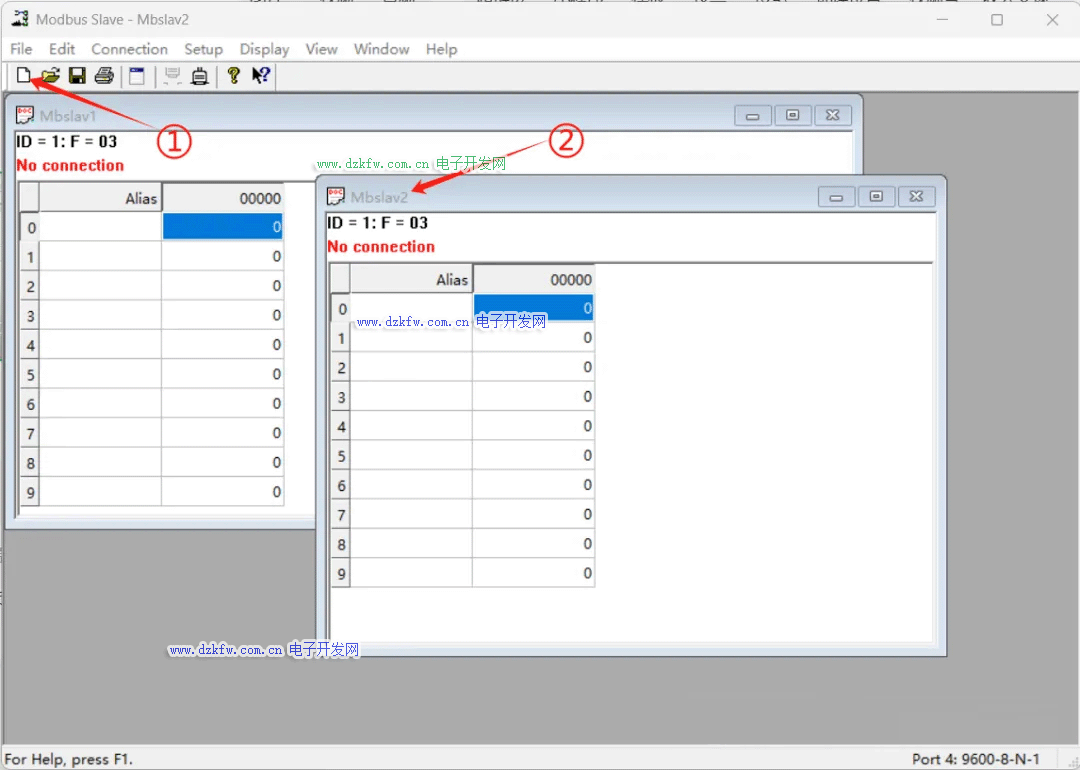Image resolution: width=1080 pixels, height=770 pixels.
Task: Click the 00000 column header in Mbslav2
Action: point(533,280)
